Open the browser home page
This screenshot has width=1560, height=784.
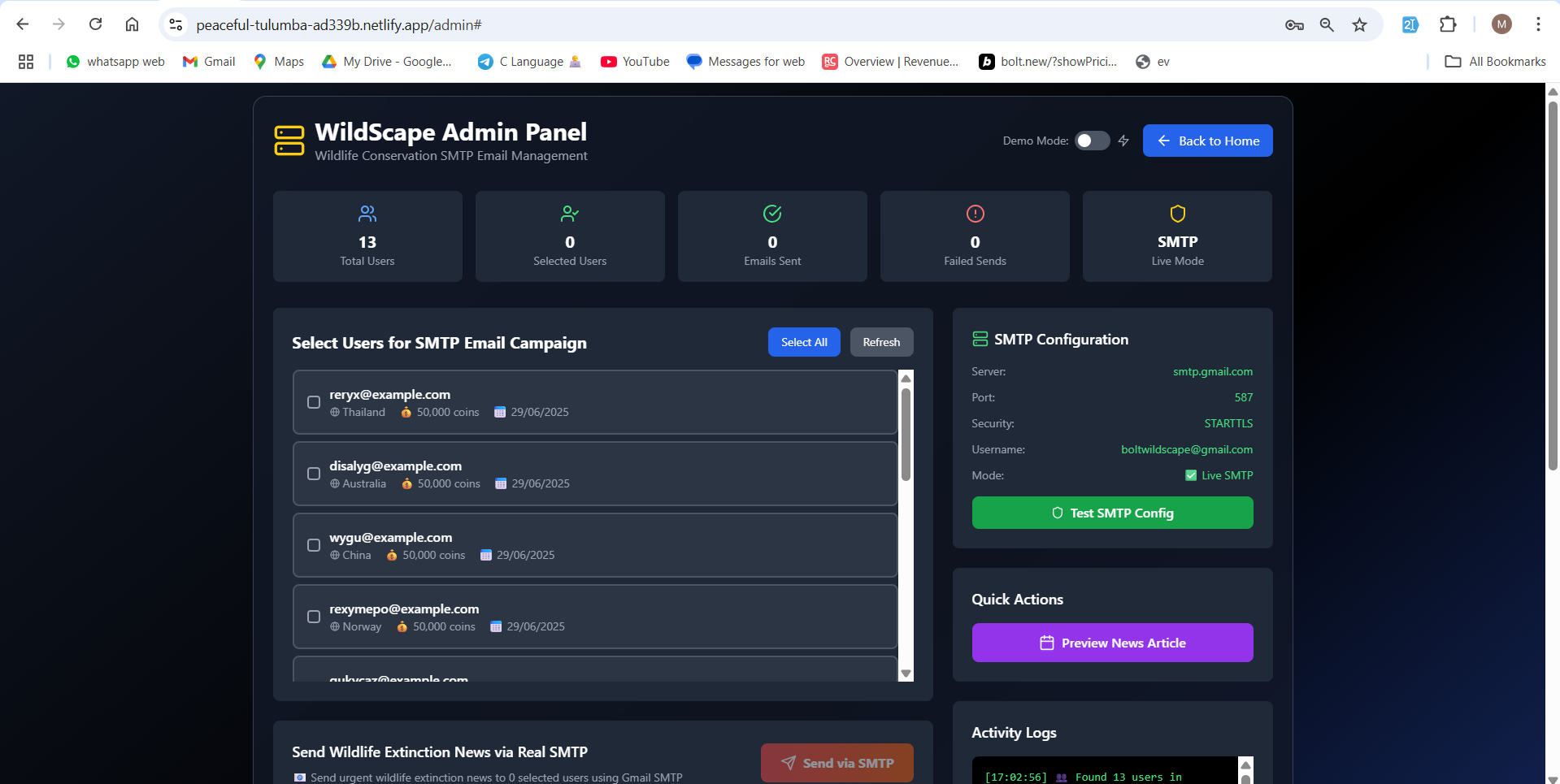(x=132, y=24)
